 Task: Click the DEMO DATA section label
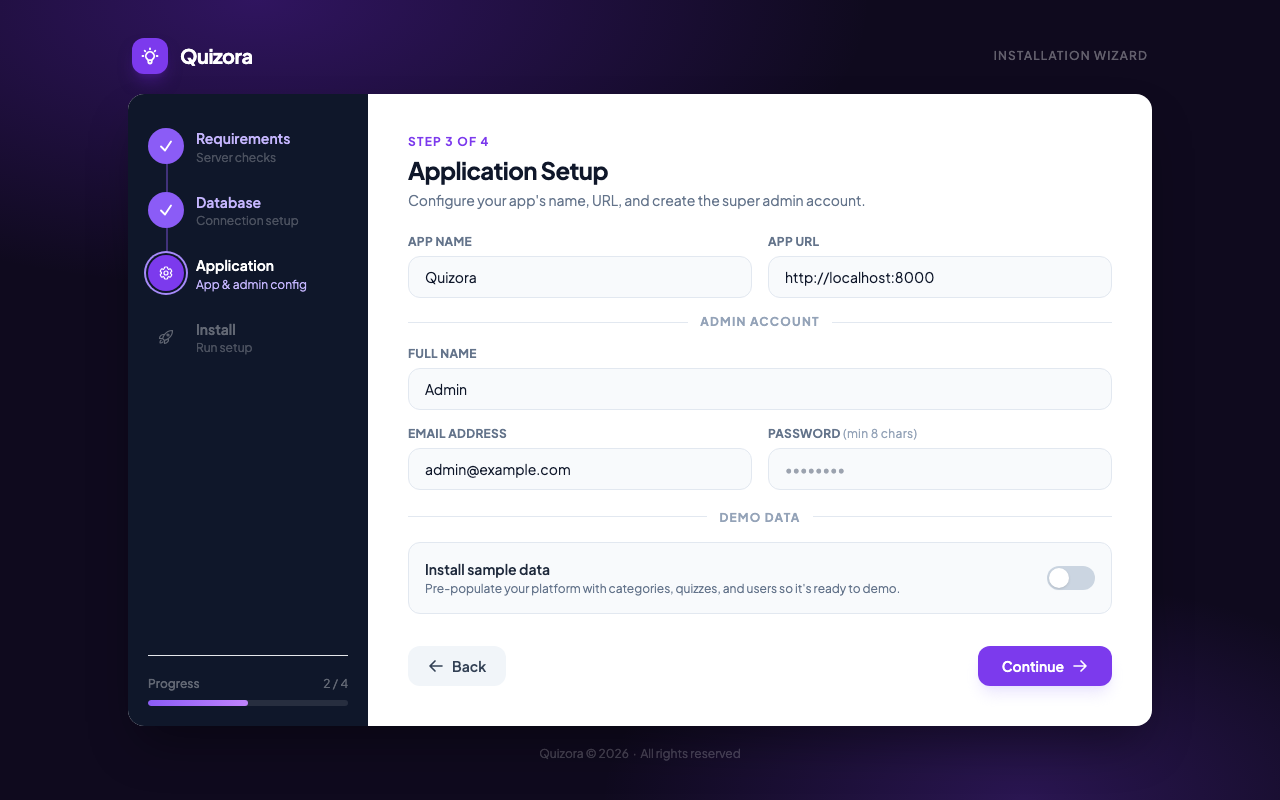(x=760, y=518)
